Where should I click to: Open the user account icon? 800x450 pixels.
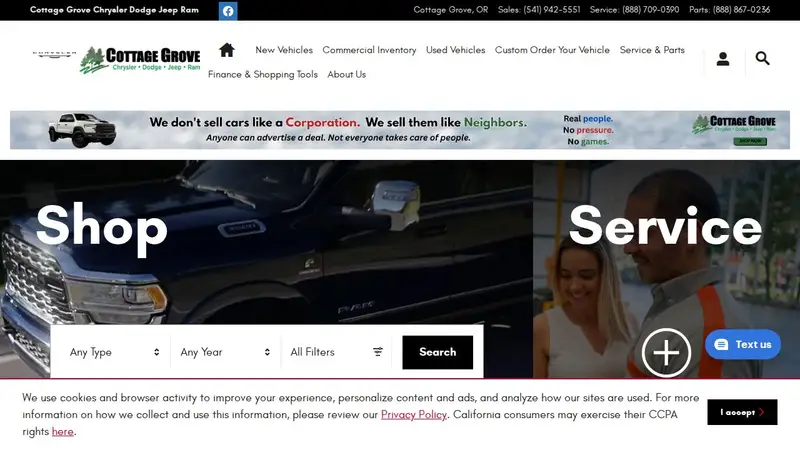722,59
